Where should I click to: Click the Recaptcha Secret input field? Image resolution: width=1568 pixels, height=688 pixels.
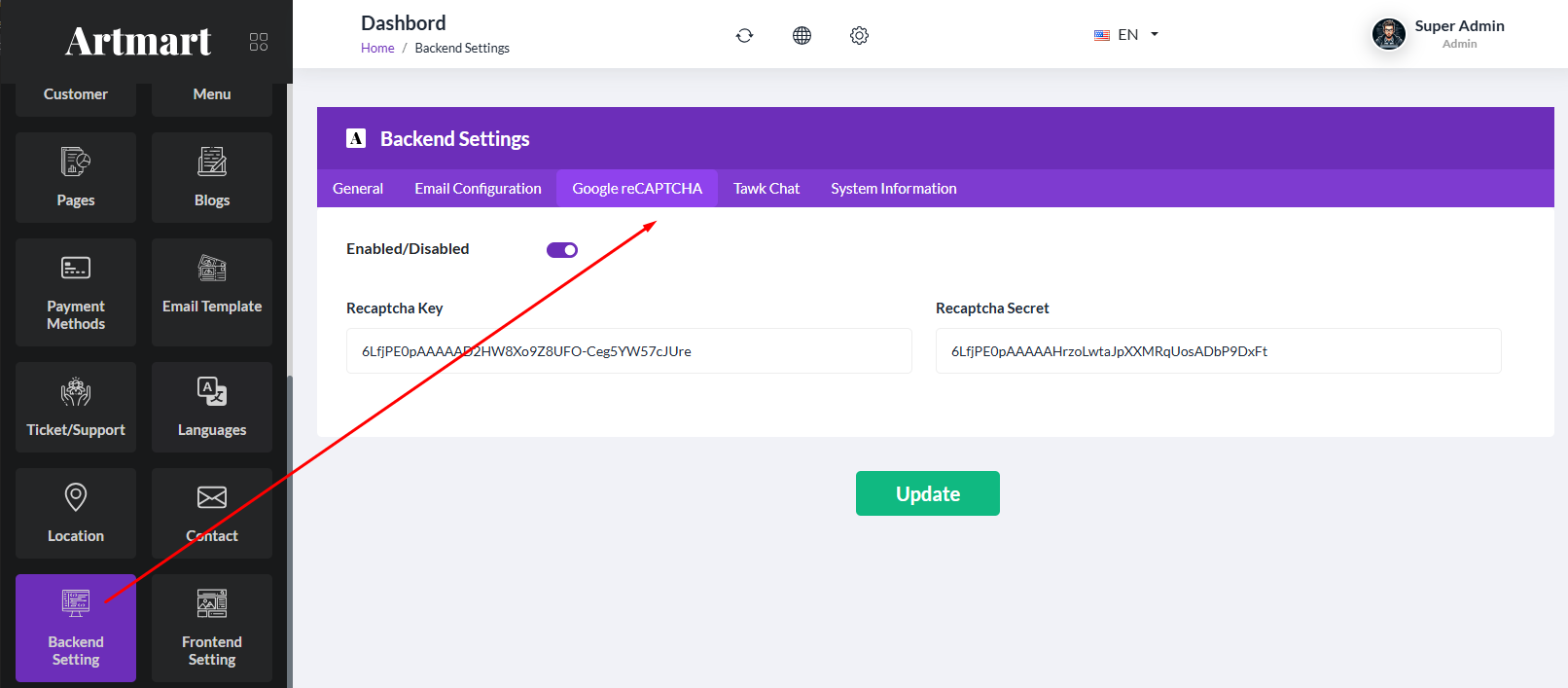point(1218,351)
